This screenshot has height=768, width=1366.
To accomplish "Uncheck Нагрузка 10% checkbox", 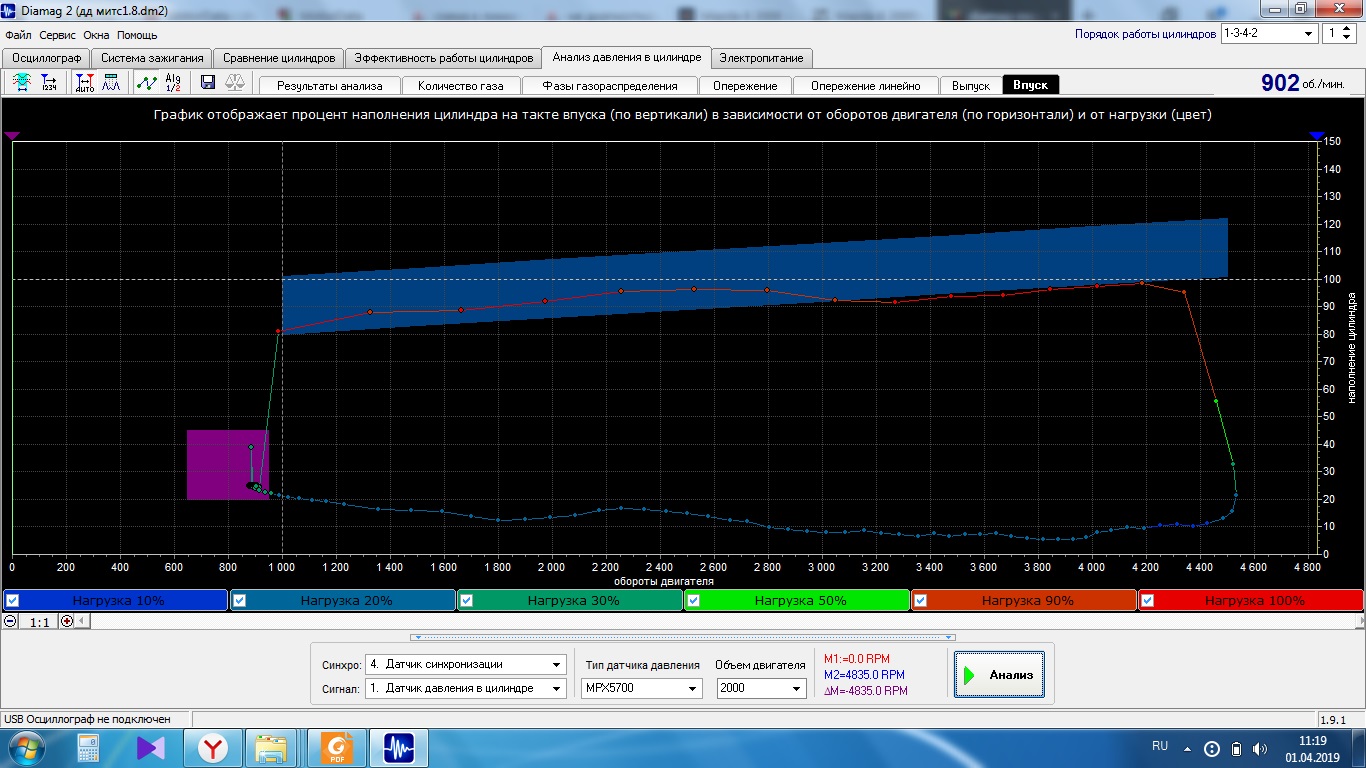I will 13,600.
